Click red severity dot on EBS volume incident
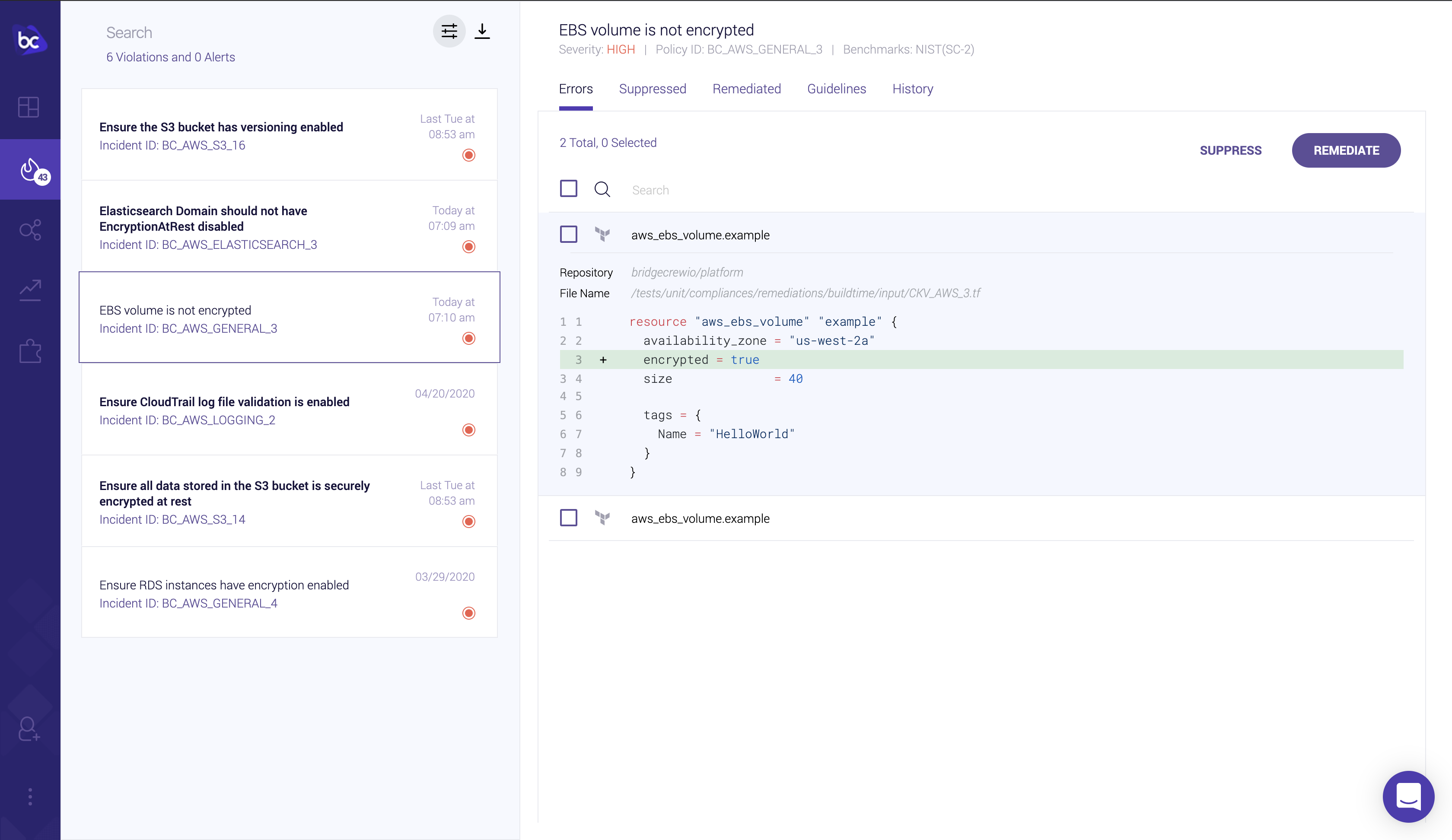 tap(469, 338)
